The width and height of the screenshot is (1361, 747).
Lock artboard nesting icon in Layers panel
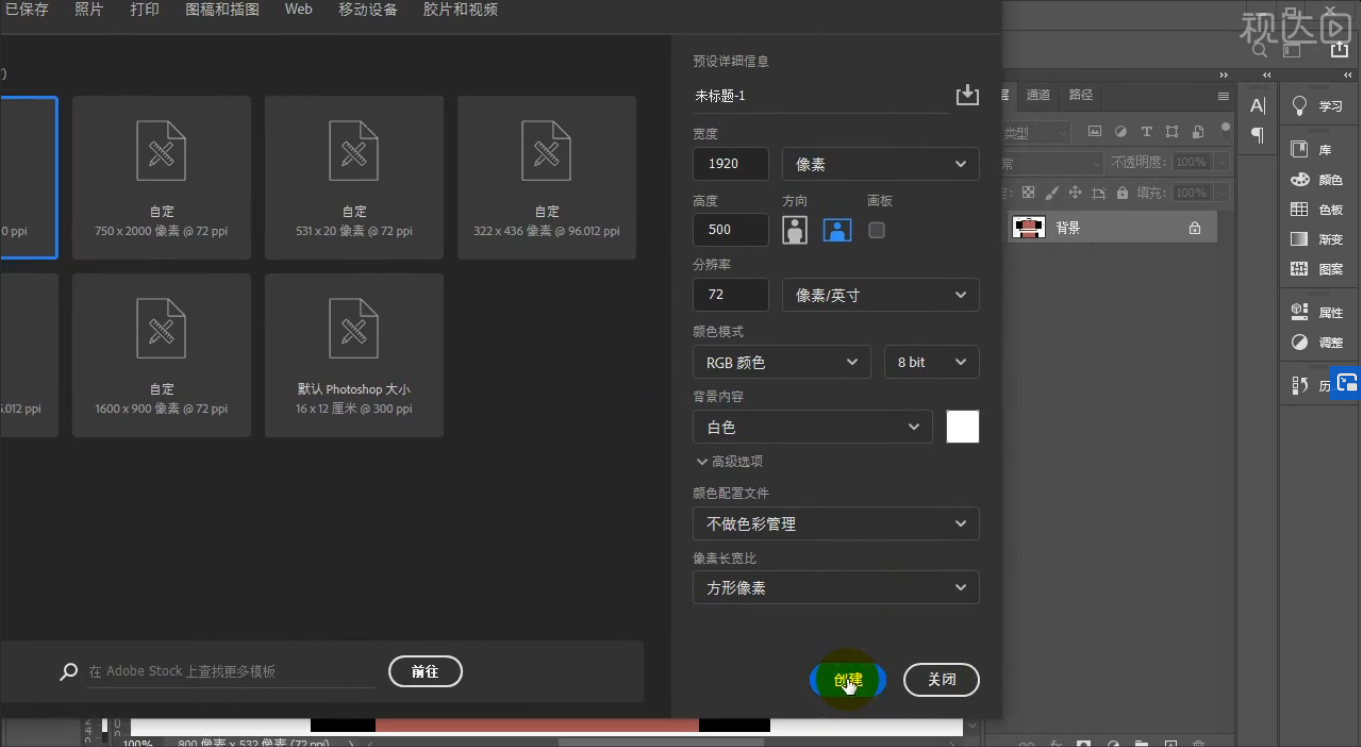coord(1099,193)
